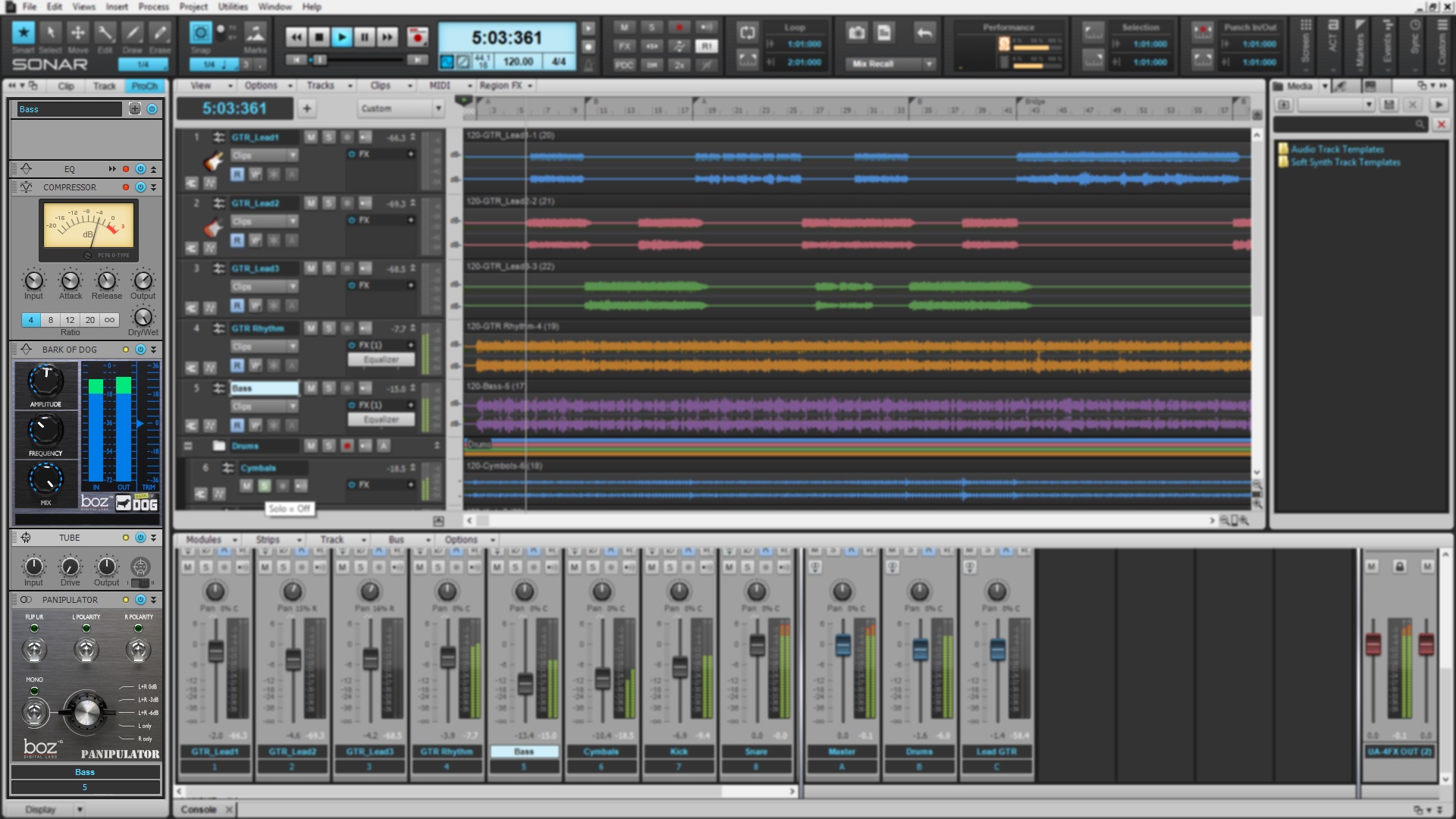
Task: Enable looping in the Loop module
Action: pos(748,33)
